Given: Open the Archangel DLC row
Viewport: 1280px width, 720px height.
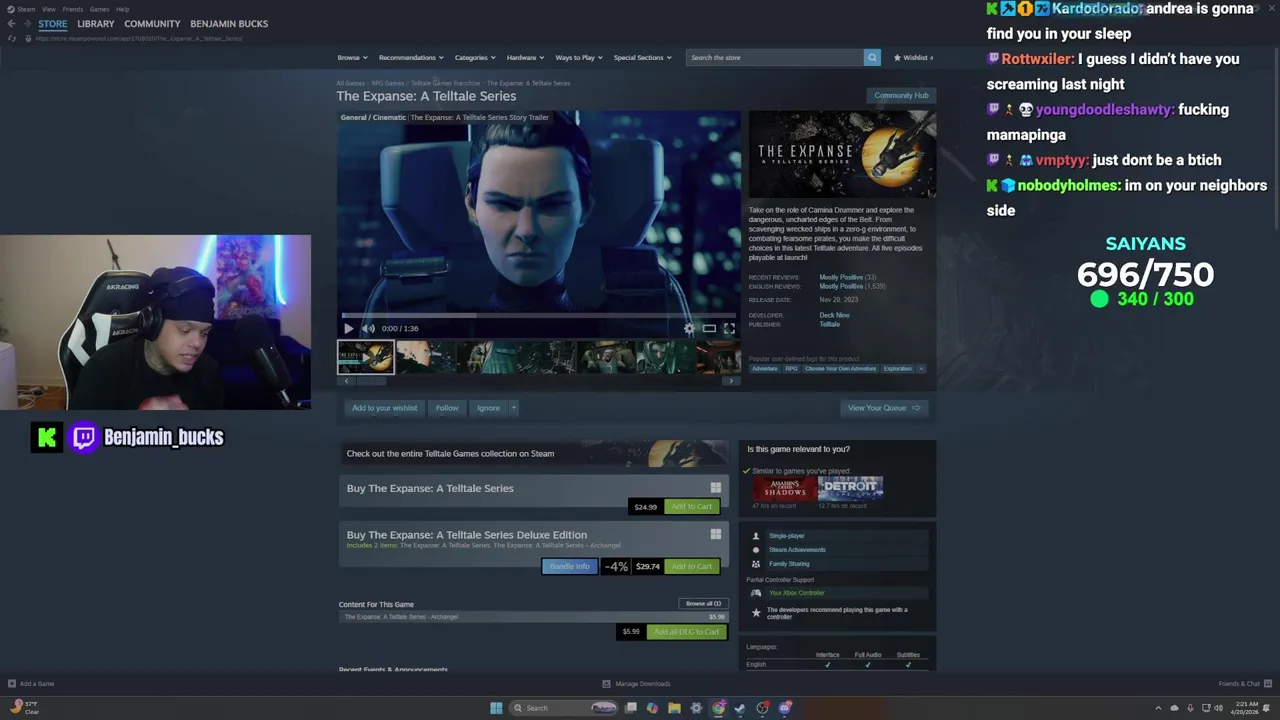Looking at the screenshot, I should 533,617.
